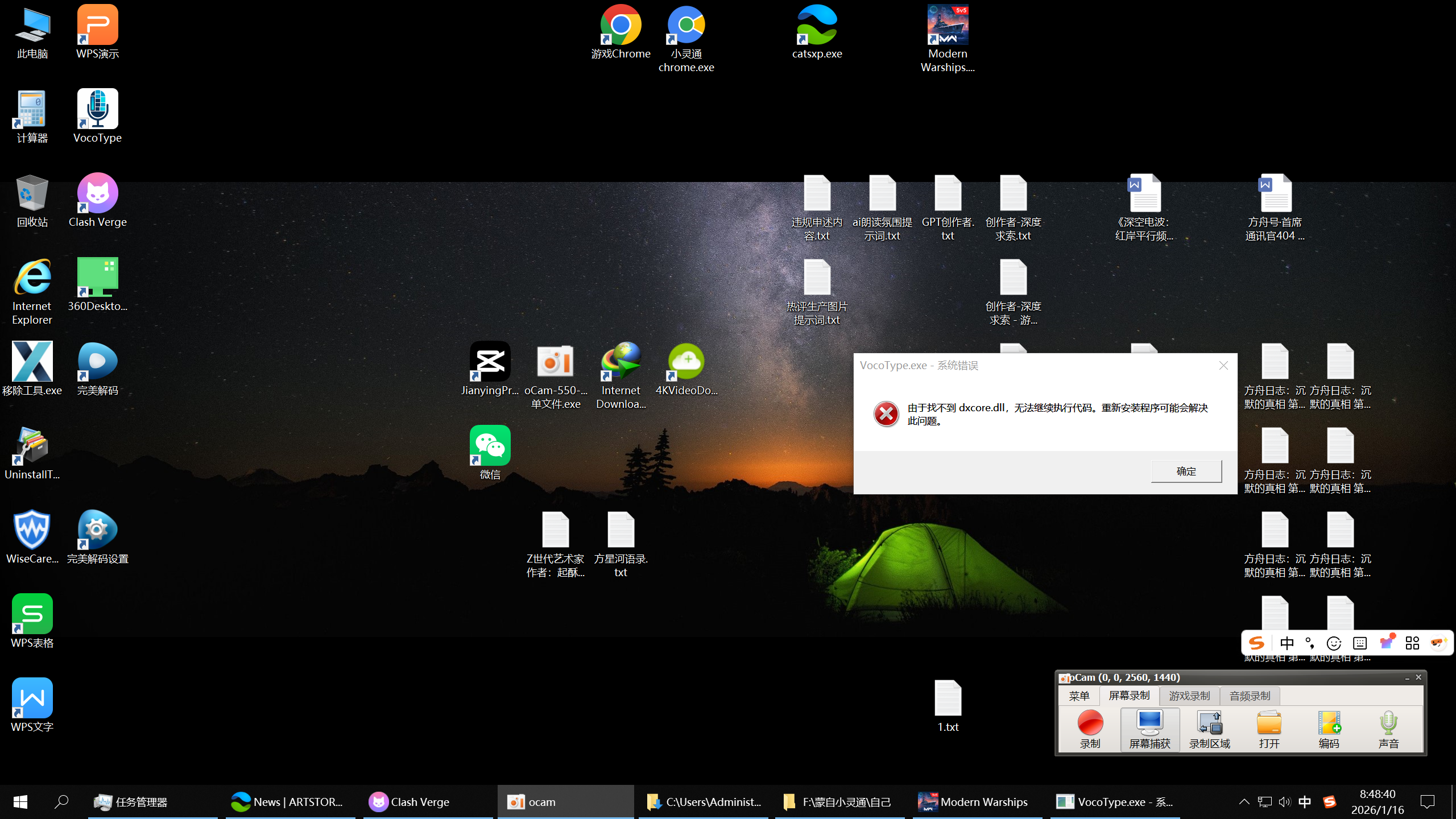This screenshot has width=1456, height=819.
Task: Expand the system tray hidden icons chevron
Action: tap(1244, 802)
